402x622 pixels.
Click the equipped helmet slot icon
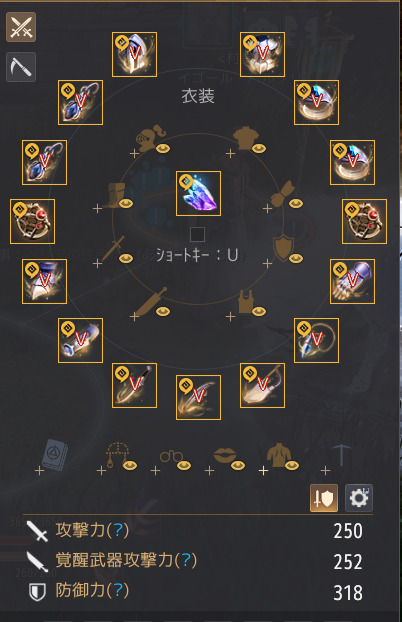[x=135, y=54]
